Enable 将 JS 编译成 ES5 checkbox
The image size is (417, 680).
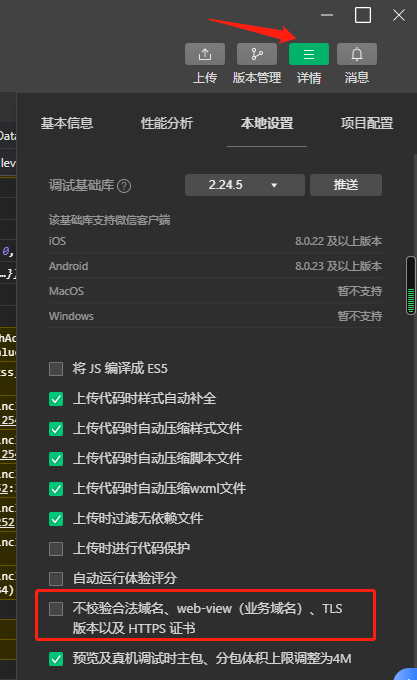(x=56, y=369)
